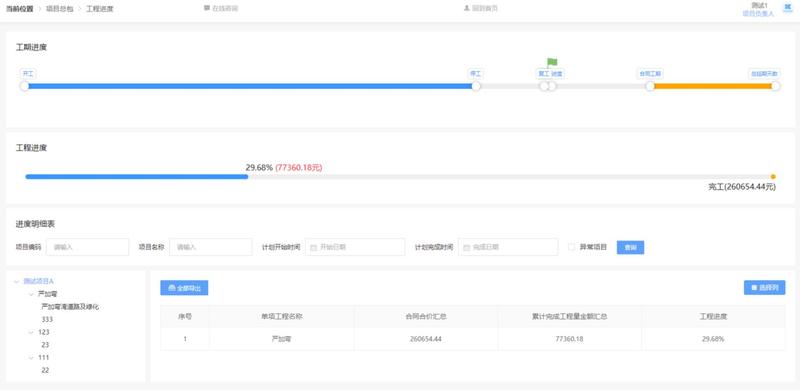
Task: Click the 完工(260654.44元) label
Action: (742, 187)
